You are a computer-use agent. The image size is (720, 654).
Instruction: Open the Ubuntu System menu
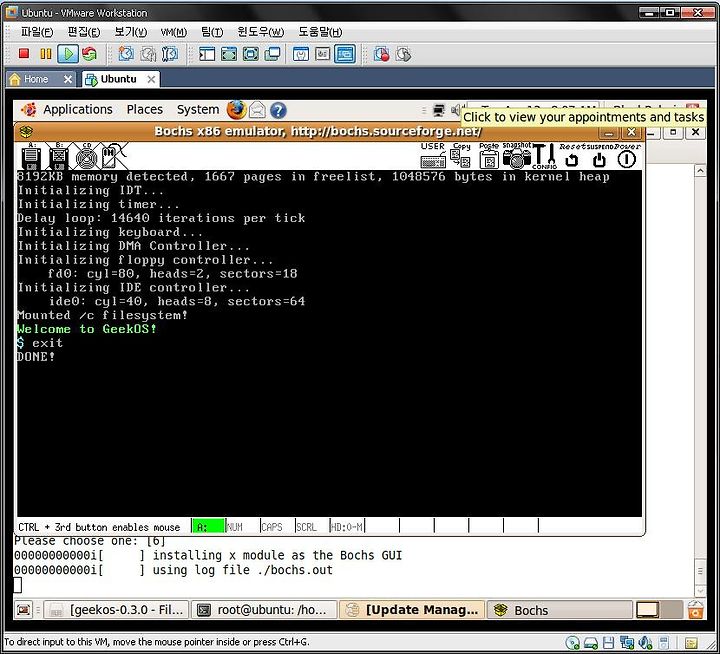(x=198, y=110)
